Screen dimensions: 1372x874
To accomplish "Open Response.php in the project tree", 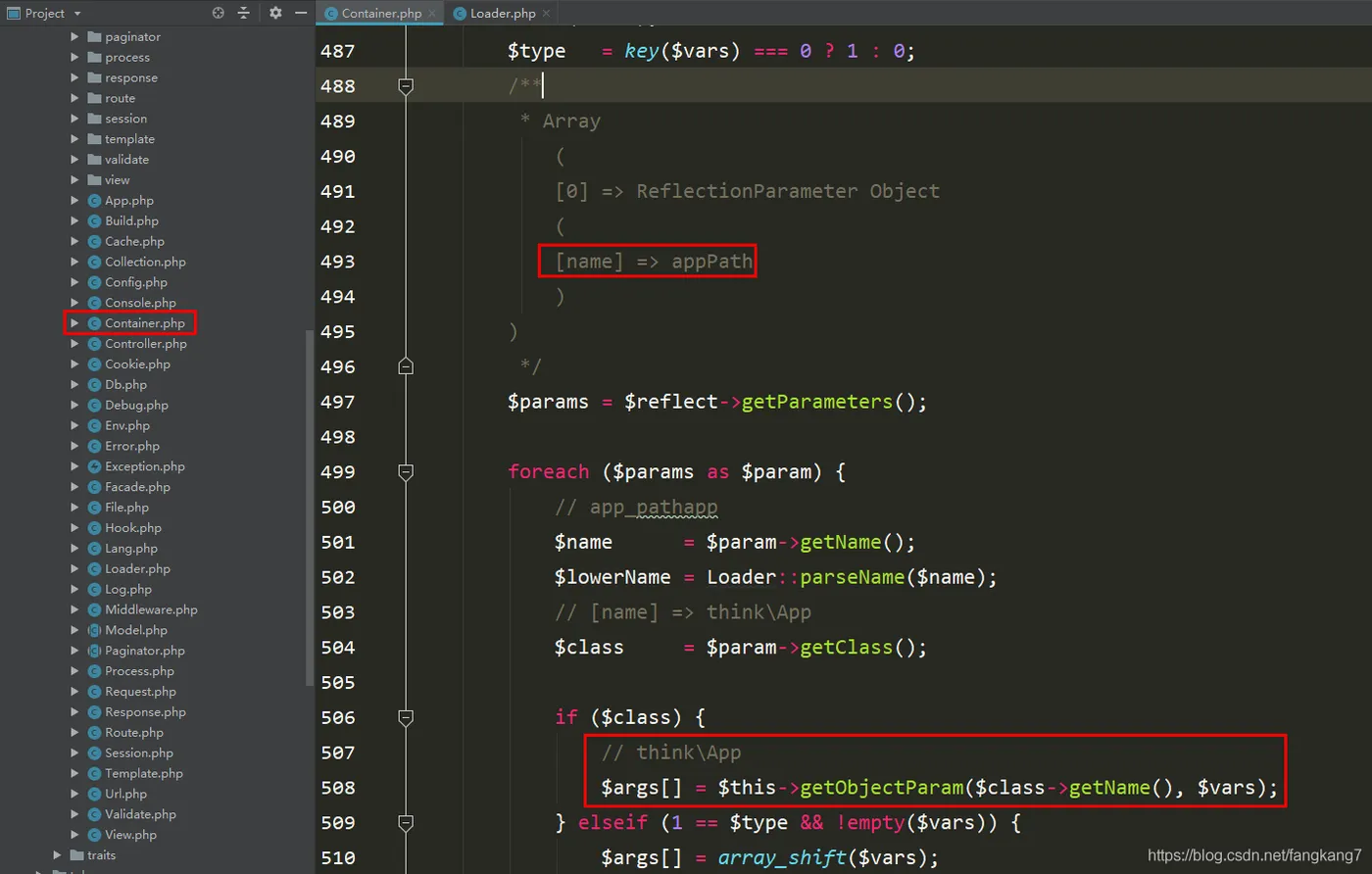I will pyautogui.click(x=145, y=712).
